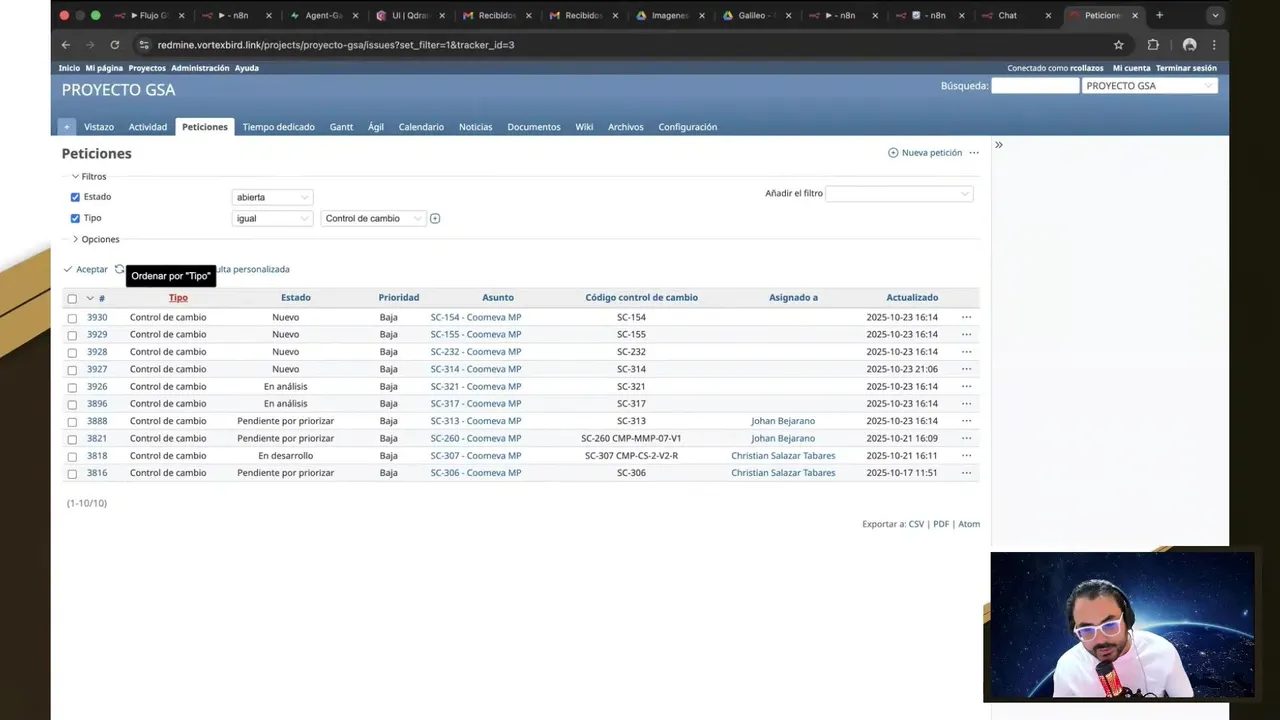
Task: Open the Calendario tab
Action: click(x=421, y=127)
